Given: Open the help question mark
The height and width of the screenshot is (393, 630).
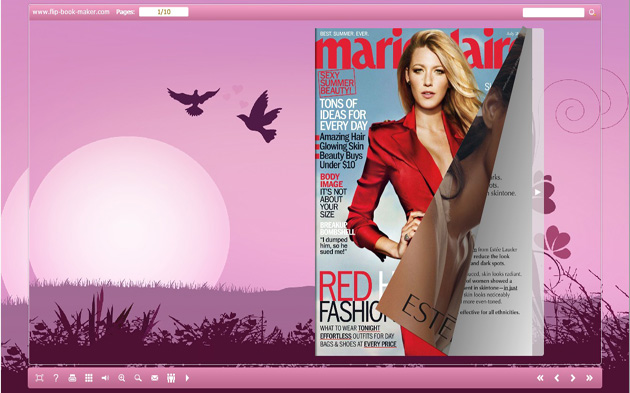Looking at the screenshot, I should pos(56,378).
